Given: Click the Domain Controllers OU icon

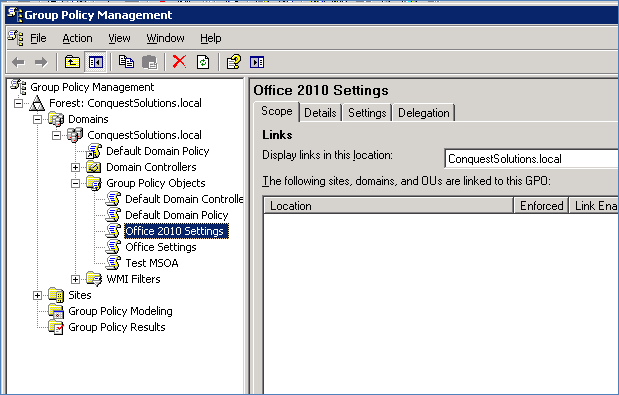Looking at the screenshot, I should (94, 167).
